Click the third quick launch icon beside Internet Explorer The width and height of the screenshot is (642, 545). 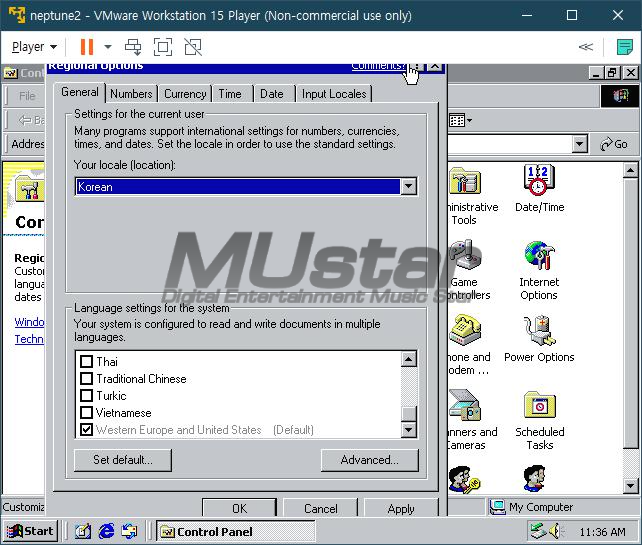[x=129, y=531]
